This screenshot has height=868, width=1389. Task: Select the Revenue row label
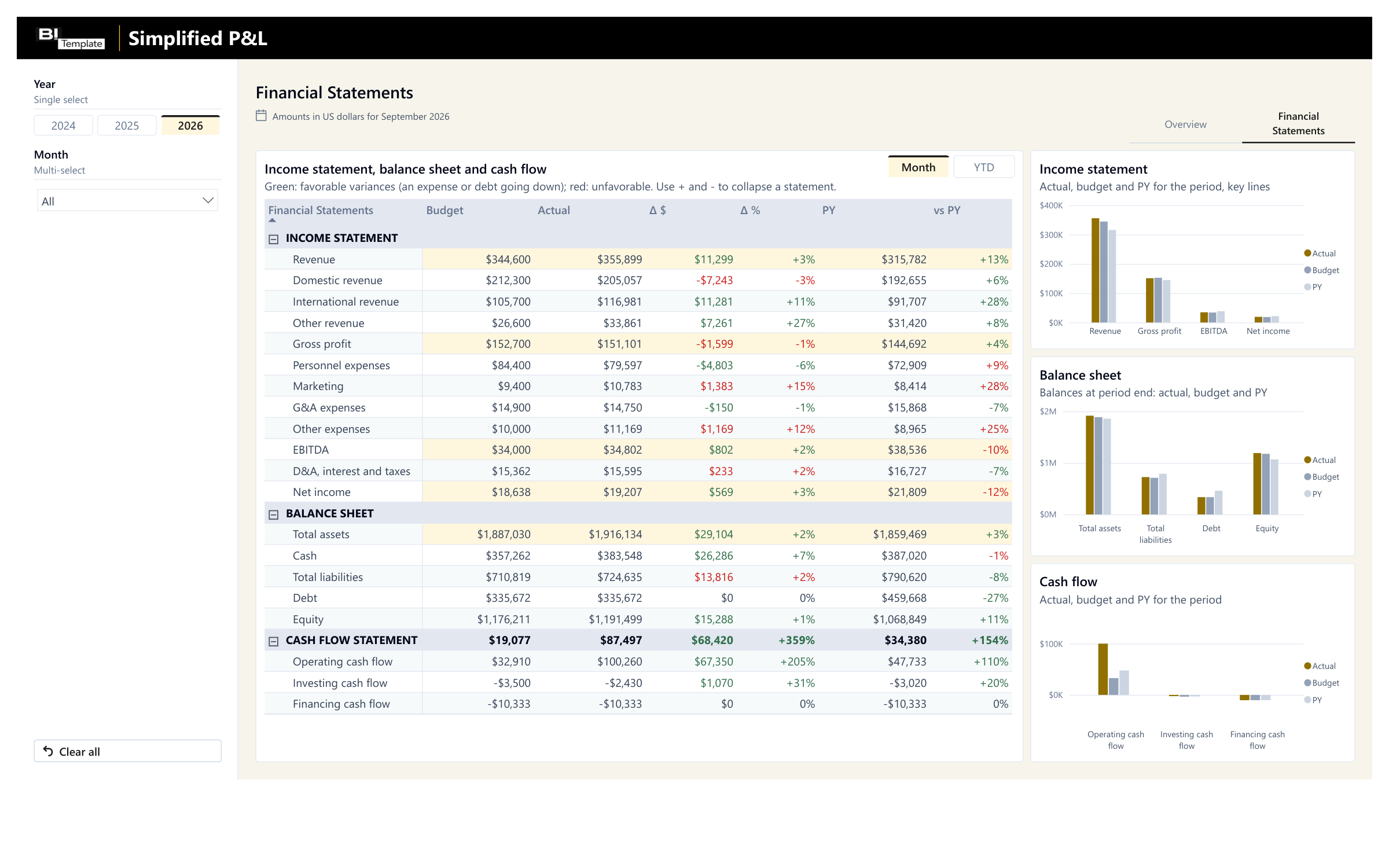[x=314, y=259]
